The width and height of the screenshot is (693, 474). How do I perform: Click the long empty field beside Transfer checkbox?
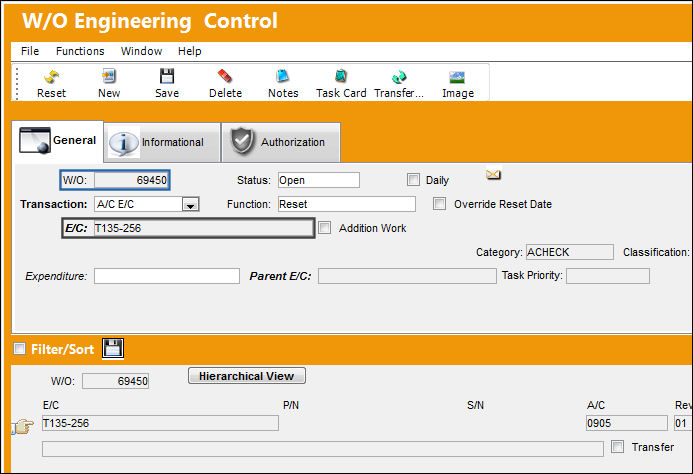coord(323,449)
